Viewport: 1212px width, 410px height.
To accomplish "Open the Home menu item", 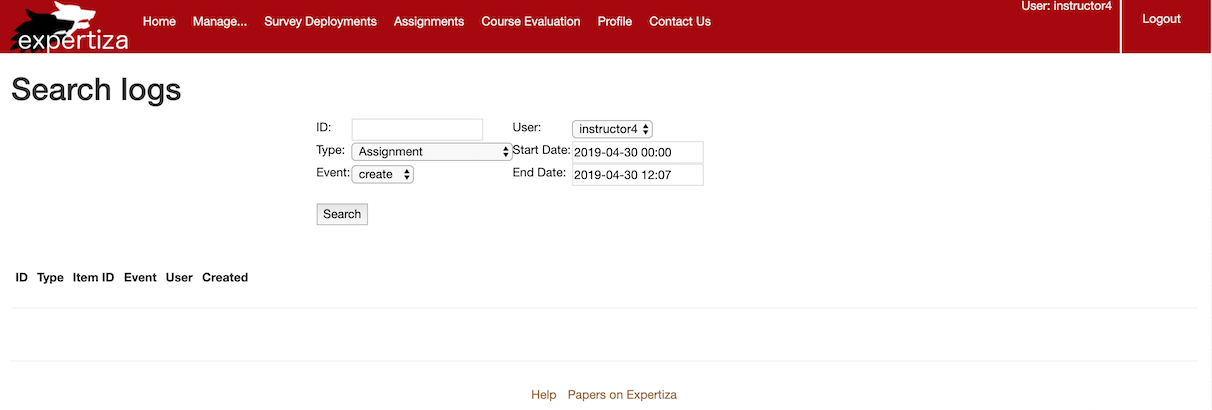I will (x=159, y=21).
